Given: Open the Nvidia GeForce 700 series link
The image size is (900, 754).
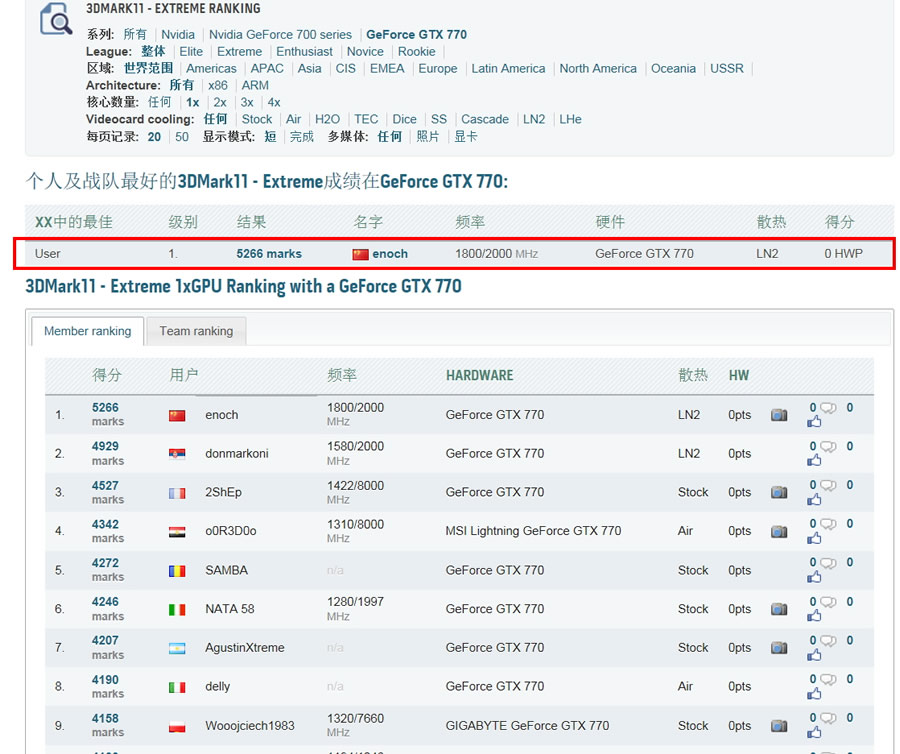Looking at the screenshot, I should tap(280, 34).
